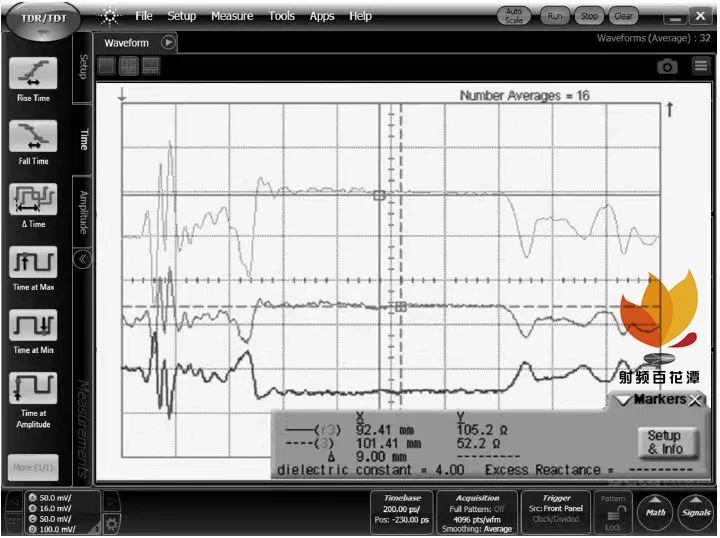Select single-grid waveform layout icon
Viewport: 720px width, 538px height.
tap(107, 66)
